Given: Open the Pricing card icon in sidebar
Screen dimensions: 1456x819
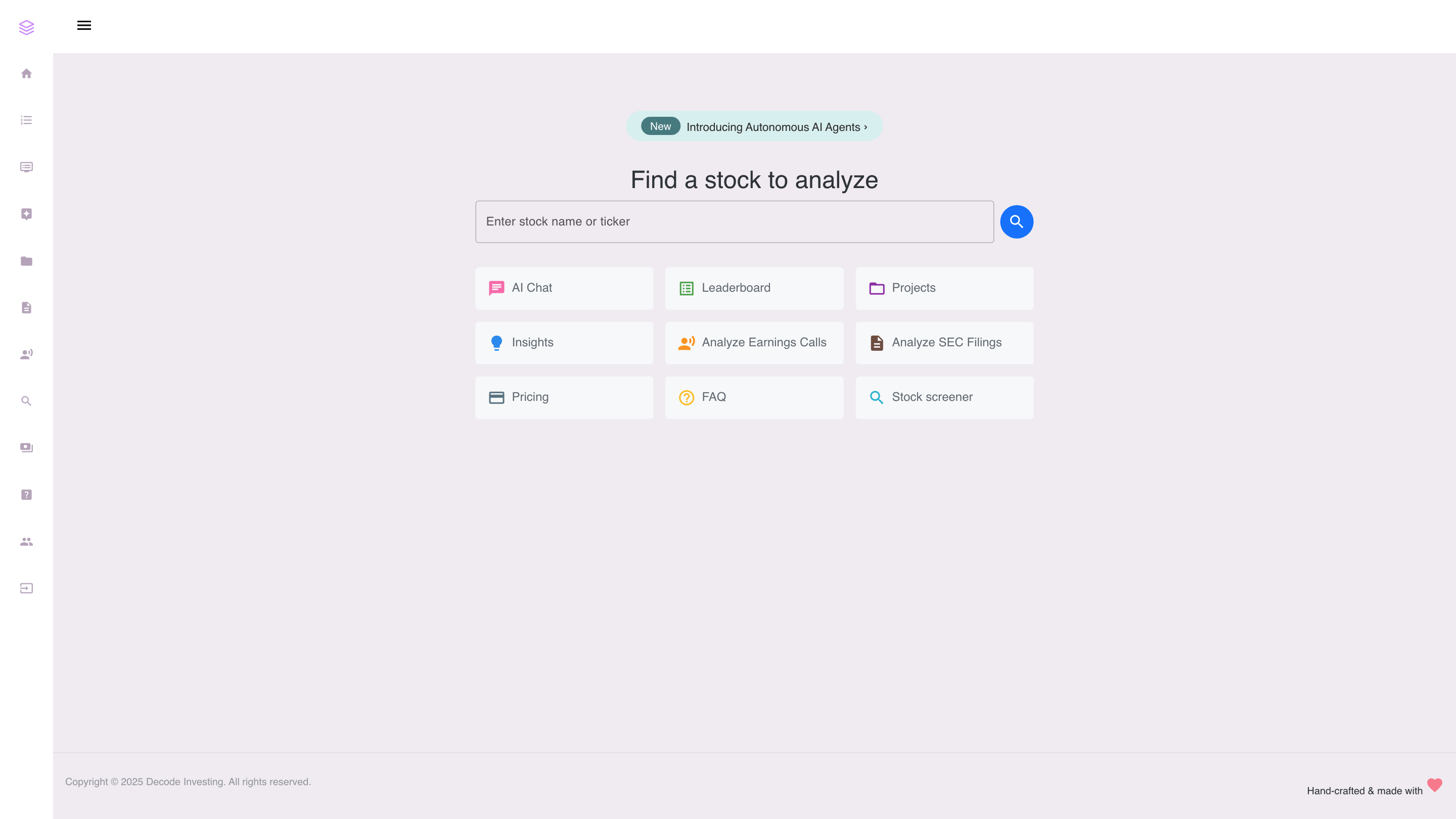Looking at the screenshot, I should pos(26,447).
